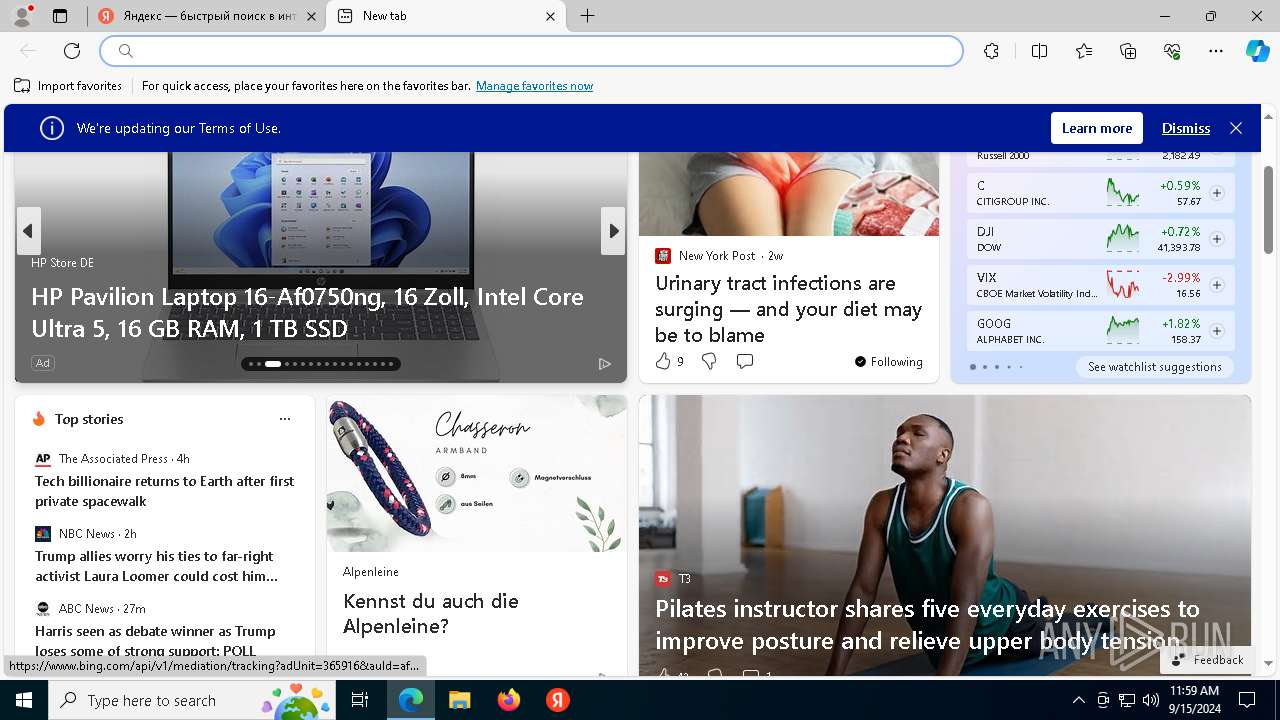1280x720 pixels.
Task: Open File Explorer from taskbar
Action: coord(460,700)
